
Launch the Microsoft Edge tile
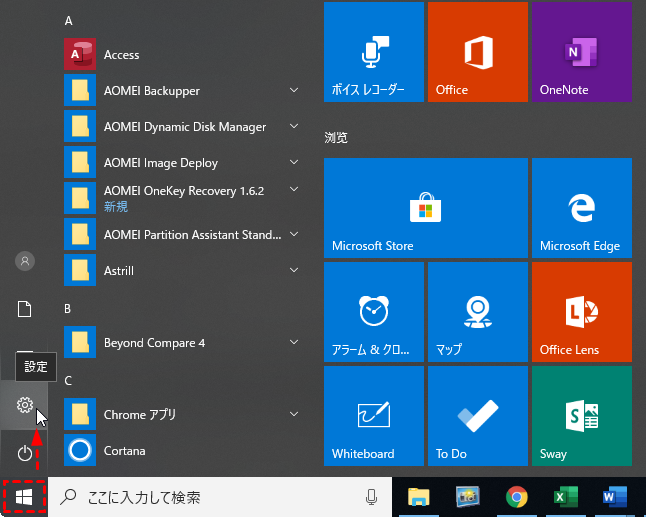[x=581, y=207]
